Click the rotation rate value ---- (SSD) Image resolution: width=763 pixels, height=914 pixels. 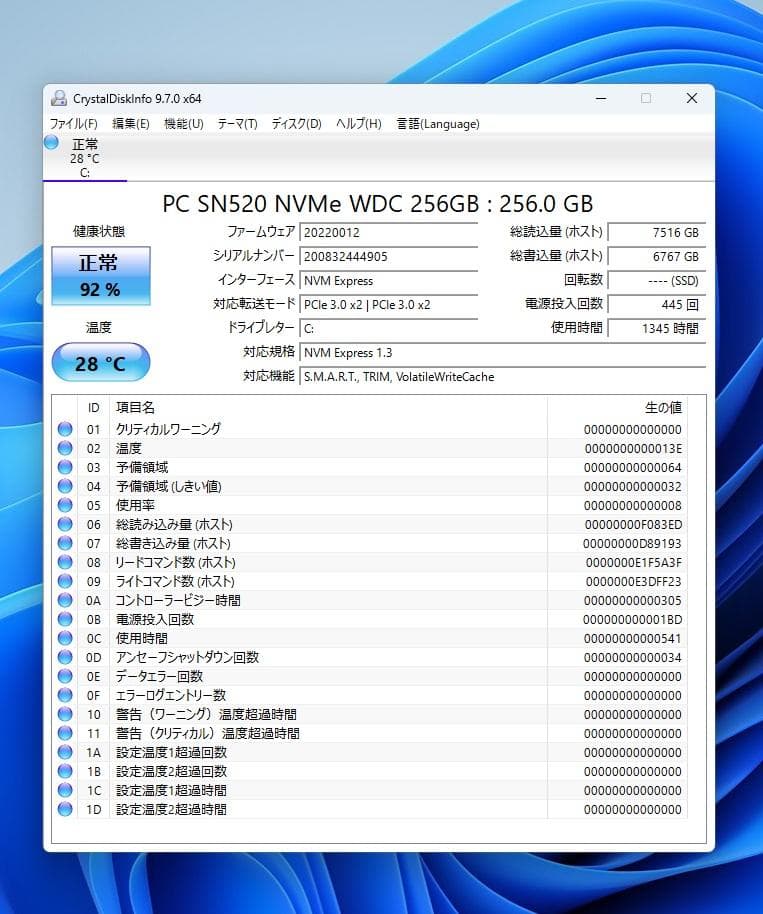coord(657,280)
